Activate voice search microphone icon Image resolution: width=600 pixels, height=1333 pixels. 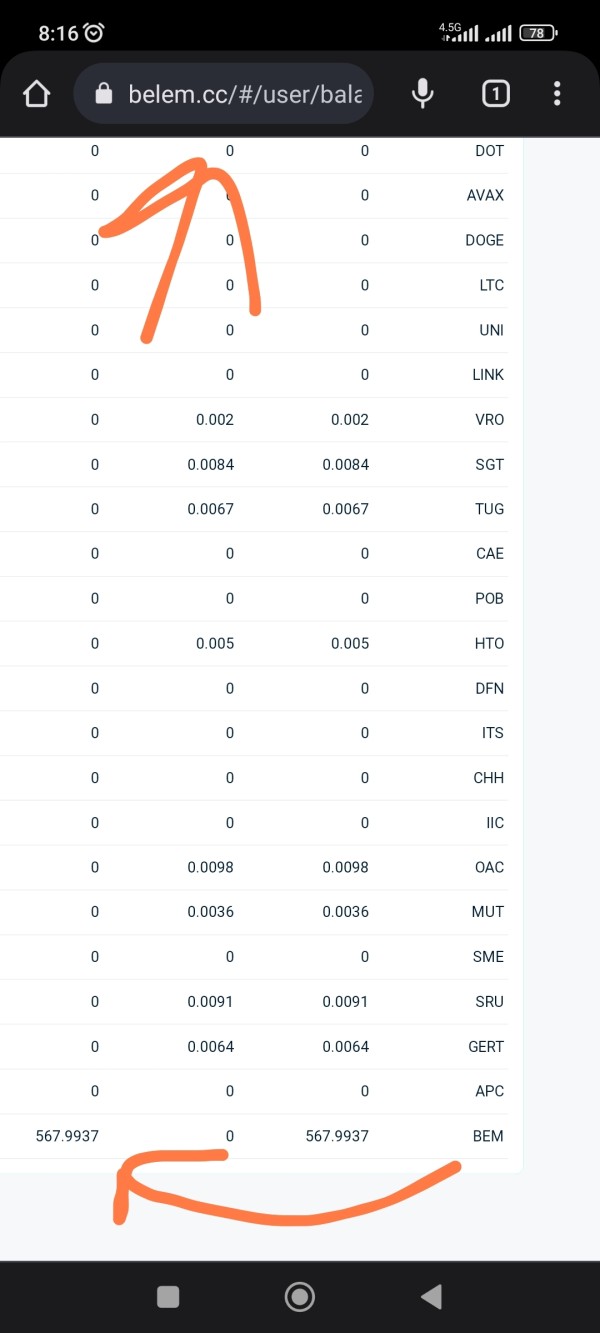point(423,94)
